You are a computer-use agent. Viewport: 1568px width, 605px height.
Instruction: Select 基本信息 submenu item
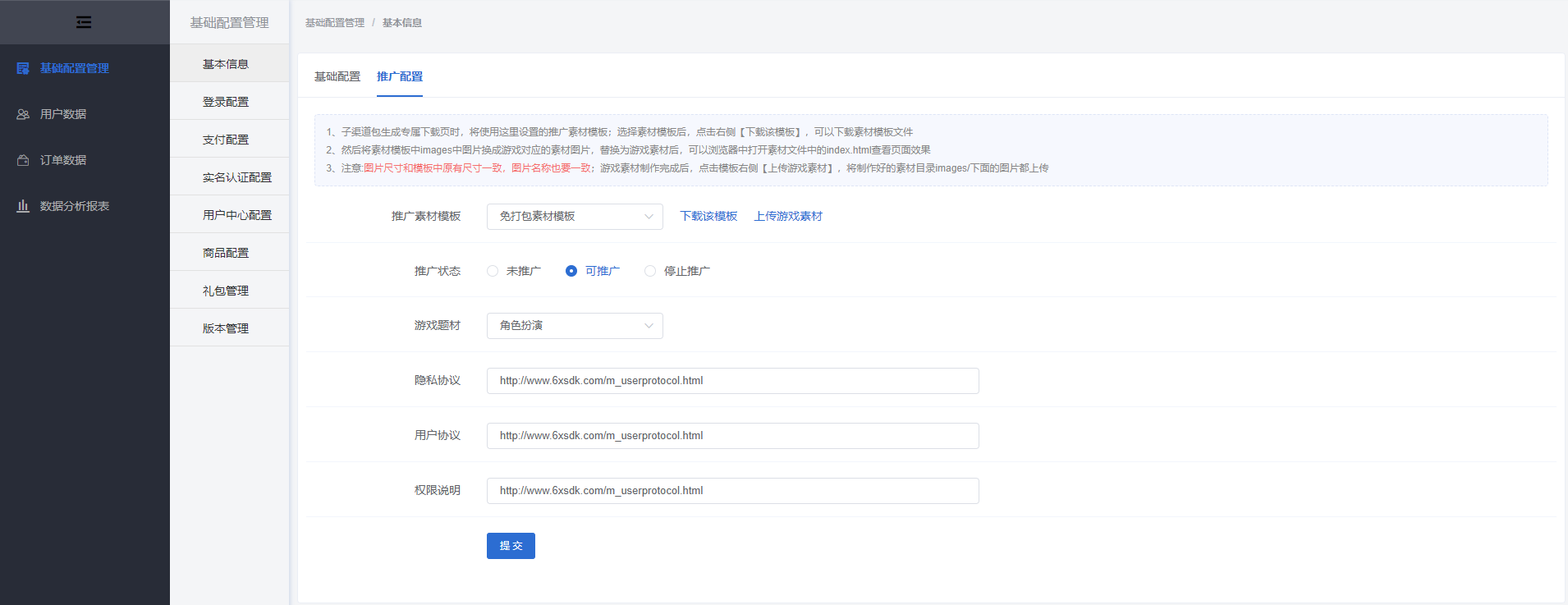(229, 64)
